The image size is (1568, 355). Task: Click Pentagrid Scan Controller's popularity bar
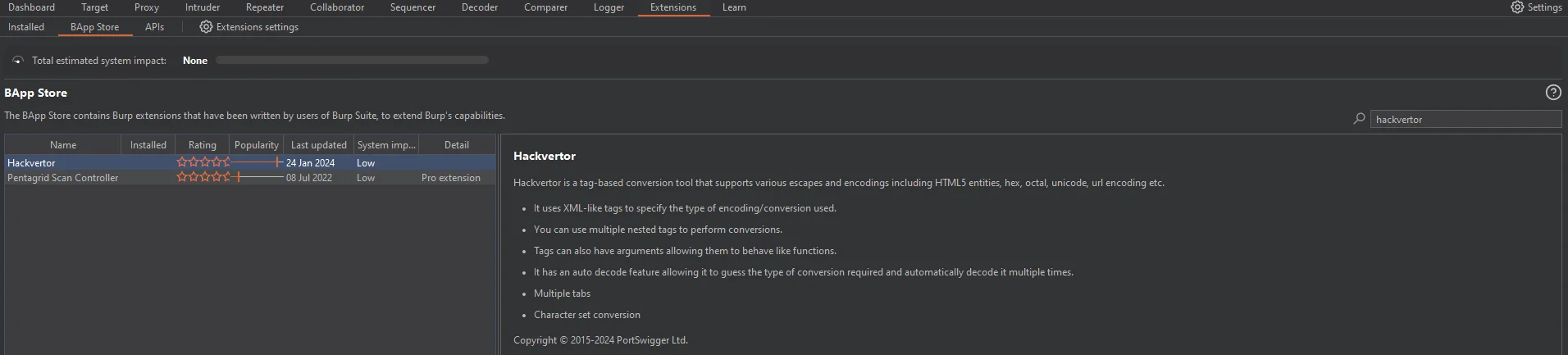pyautogui.click(x=257, y=178)
